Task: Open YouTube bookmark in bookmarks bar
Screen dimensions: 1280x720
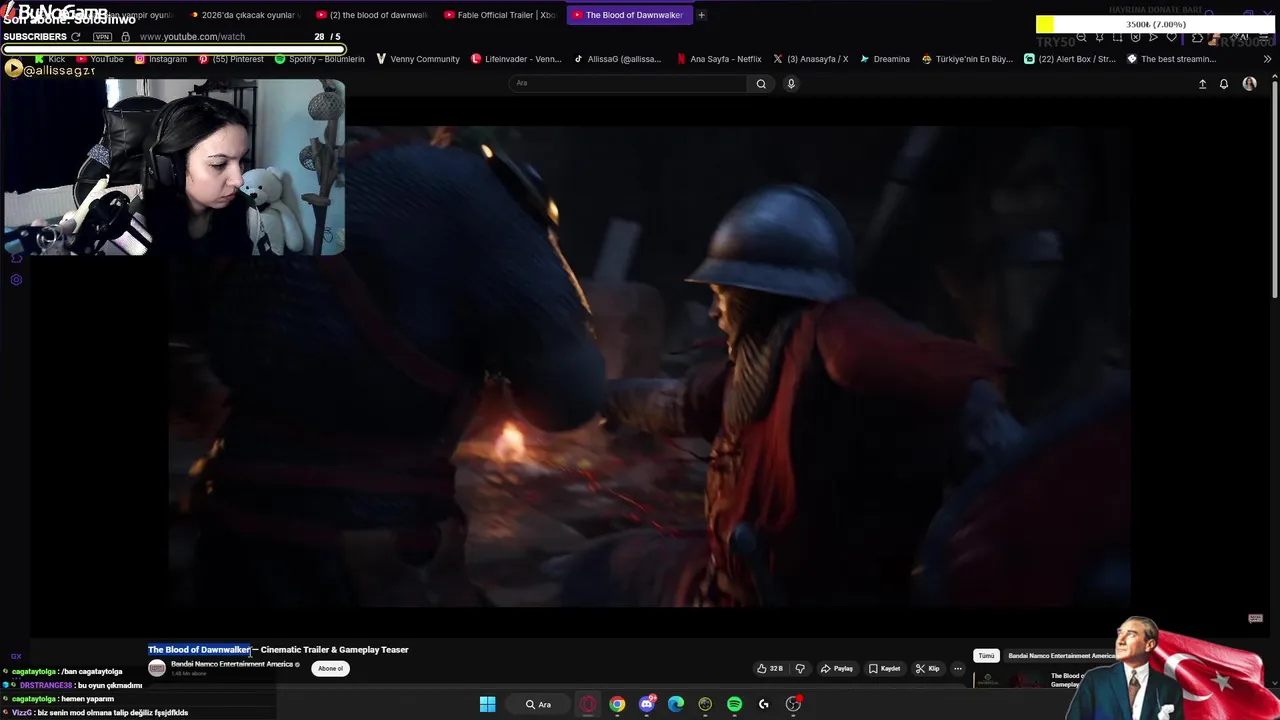Action: [100, 59]
